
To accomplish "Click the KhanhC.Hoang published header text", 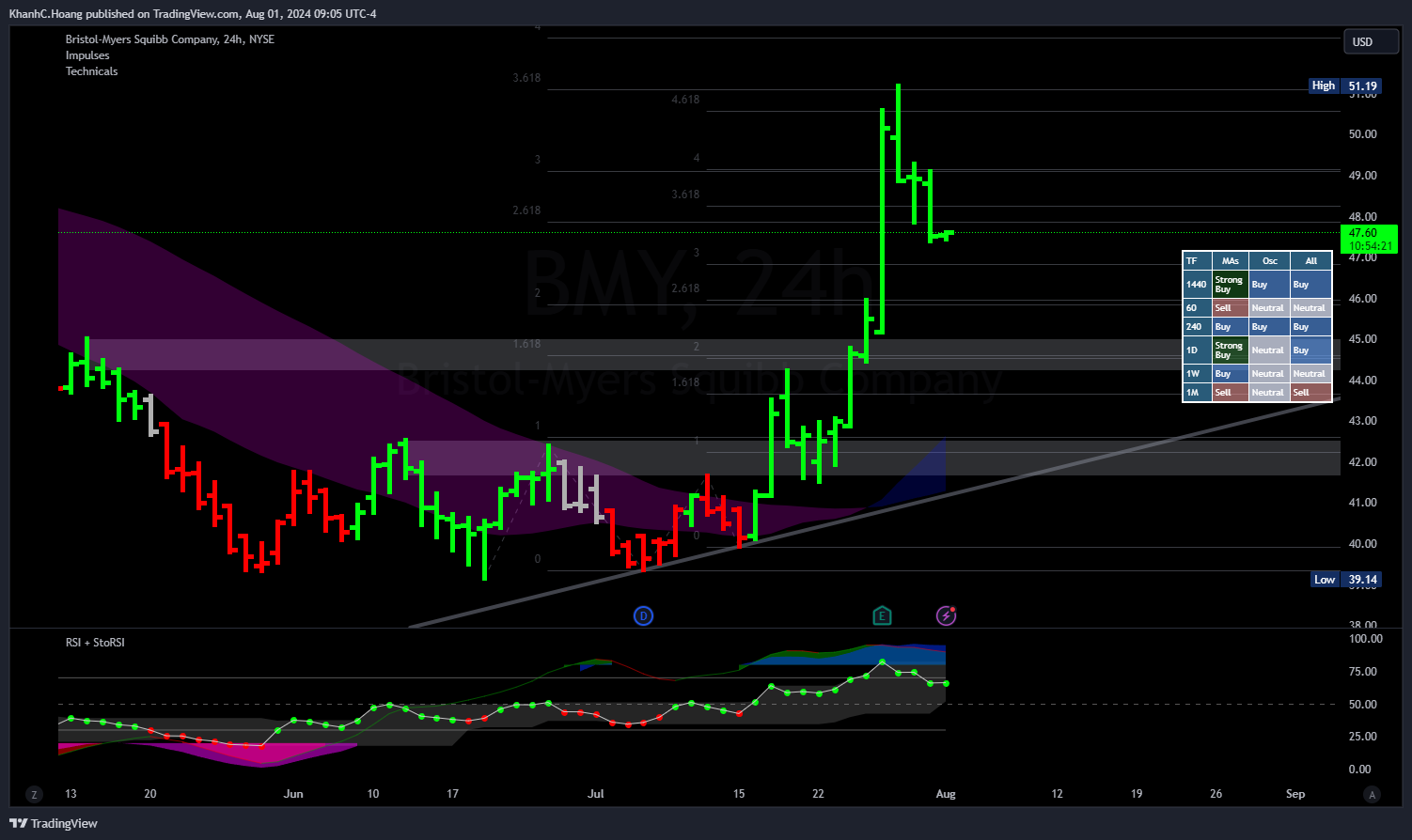I will [193, 14].
